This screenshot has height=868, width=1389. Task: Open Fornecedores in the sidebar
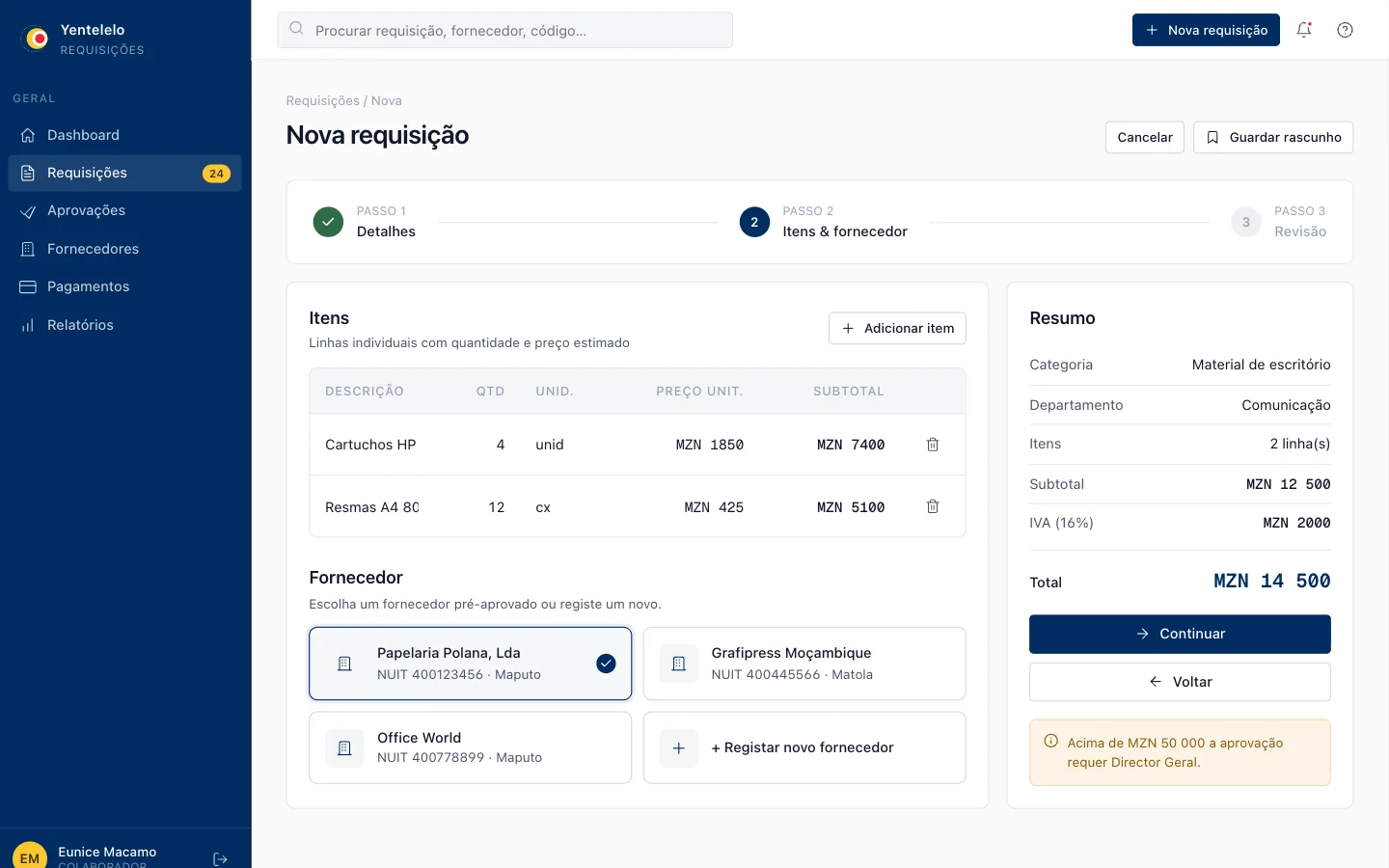pos(124,249)
